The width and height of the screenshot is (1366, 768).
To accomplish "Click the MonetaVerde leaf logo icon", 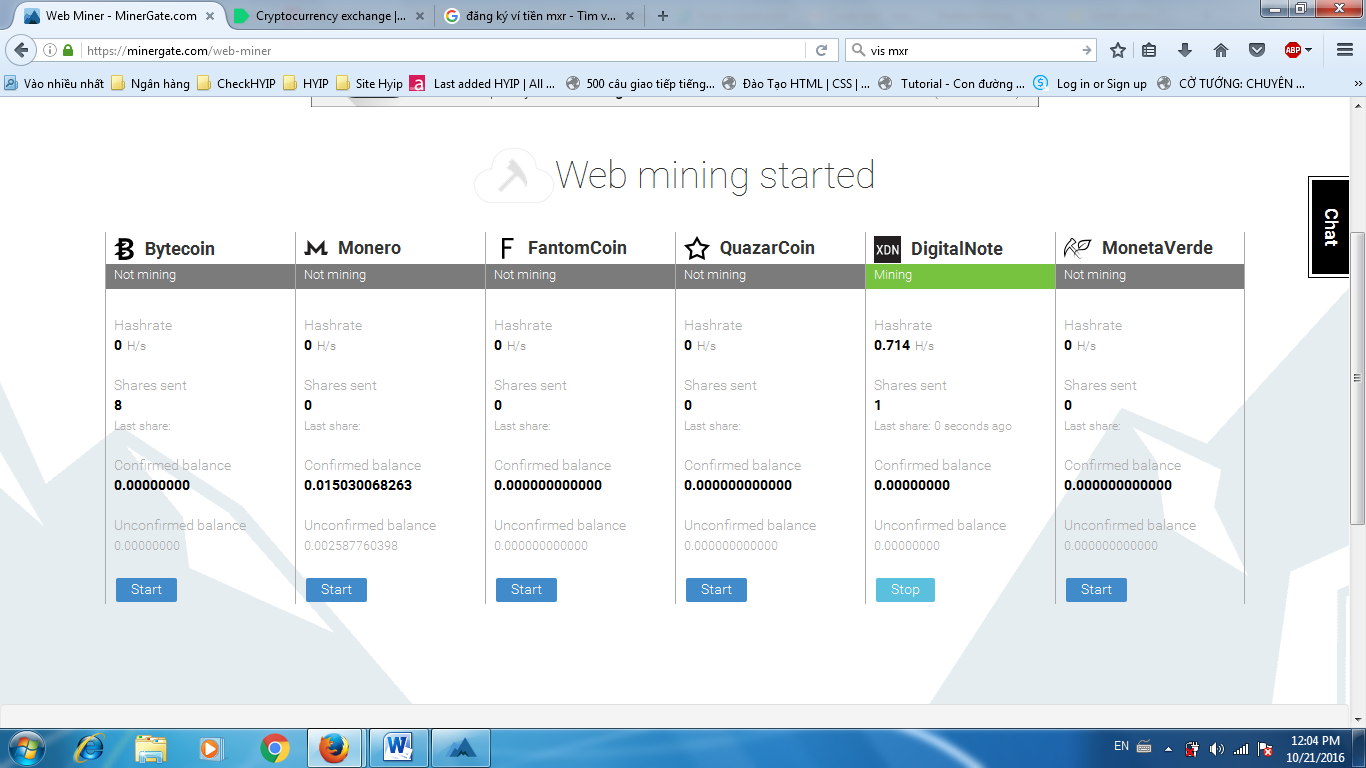I will 1077,248.
